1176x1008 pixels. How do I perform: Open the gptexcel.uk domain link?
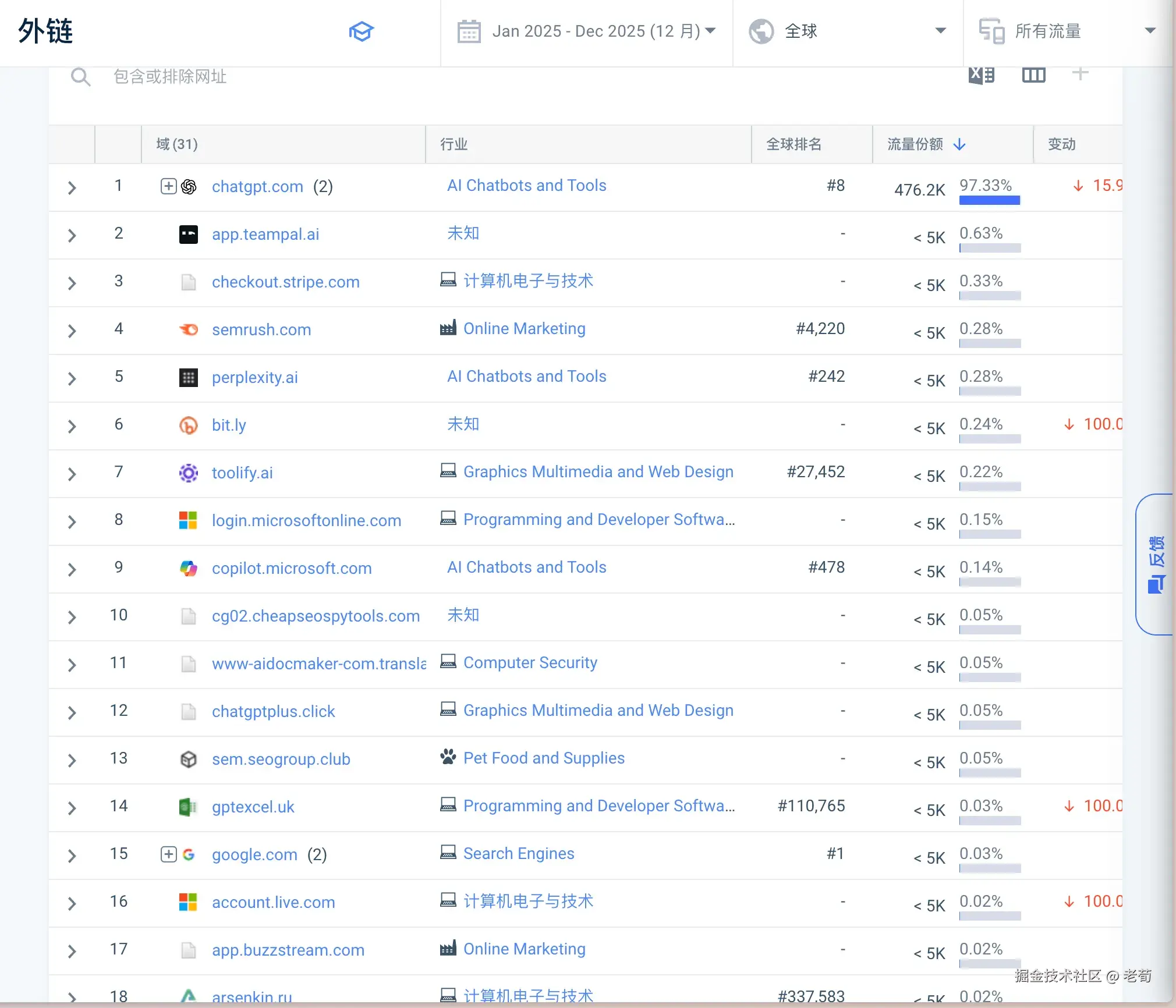(253, 807)
